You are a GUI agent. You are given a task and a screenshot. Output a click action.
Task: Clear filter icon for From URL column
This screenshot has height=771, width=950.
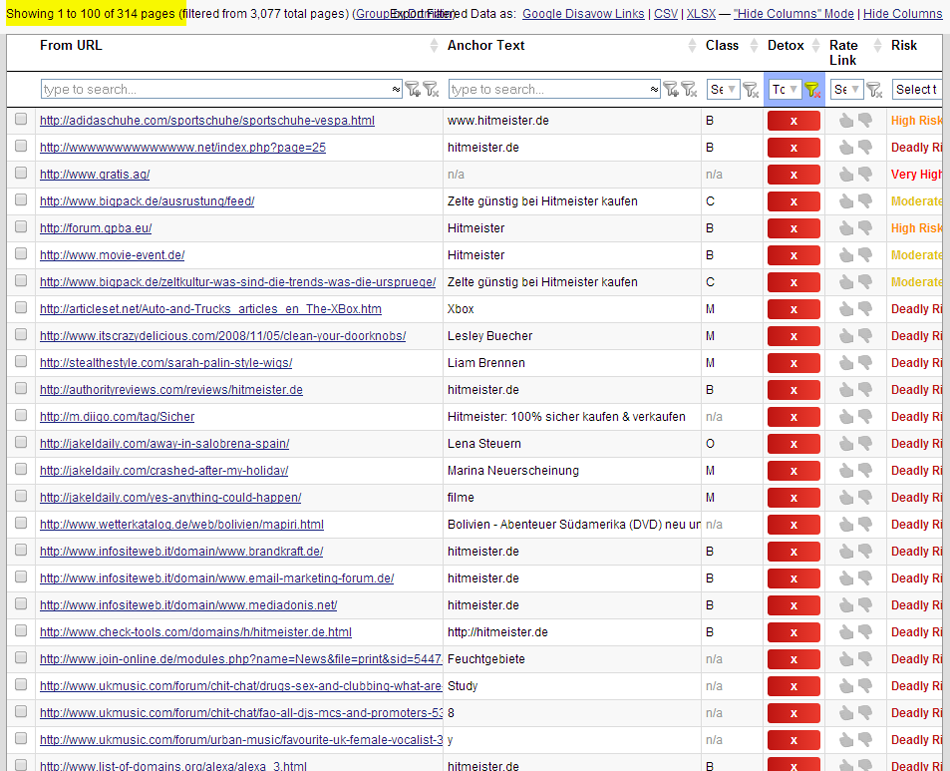click(431, 90)
